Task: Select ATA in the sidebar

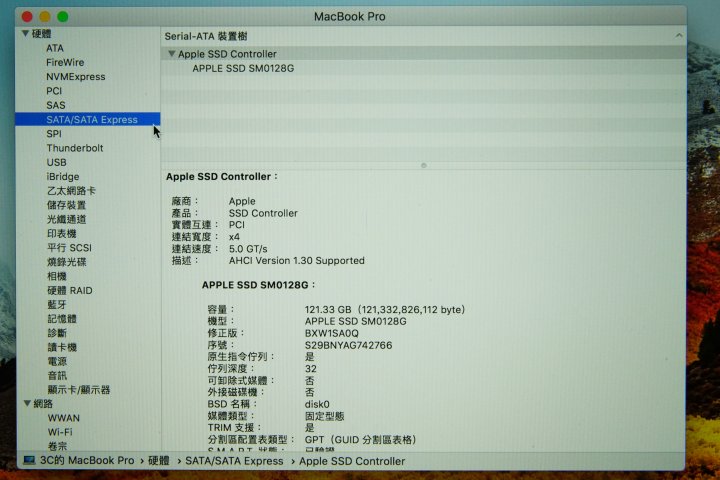Action: pyautogui.click(x=55, y=48)
